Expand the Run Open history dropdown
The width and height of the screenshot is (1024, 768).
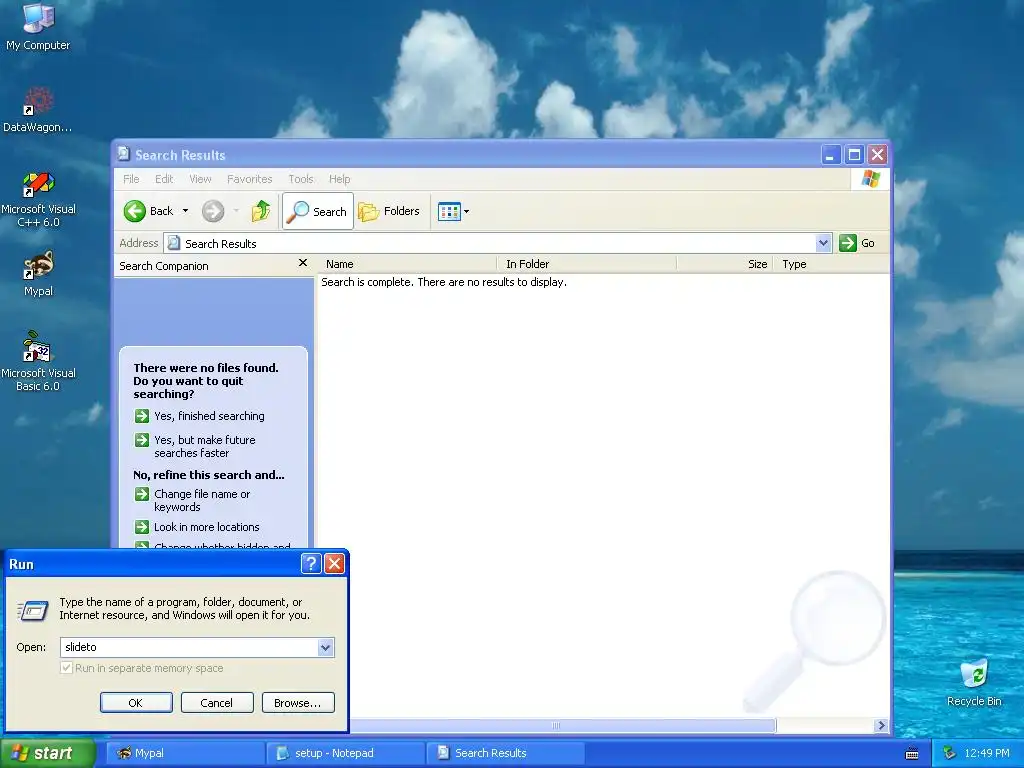(x=325, y=647)
